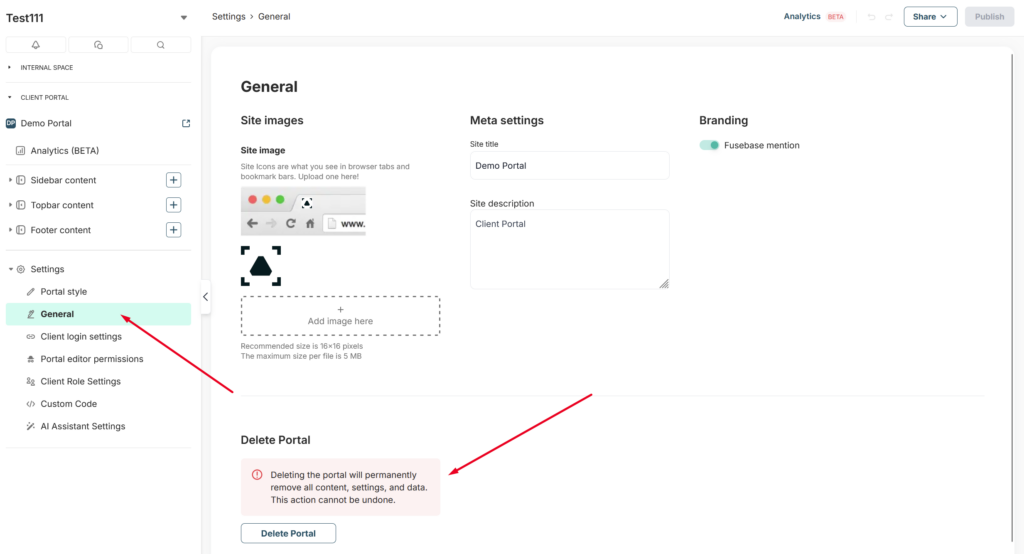Screen dimensions: 1024x554
Task: Click the Delete Portal heading
Action: click(x=276, y=440)
